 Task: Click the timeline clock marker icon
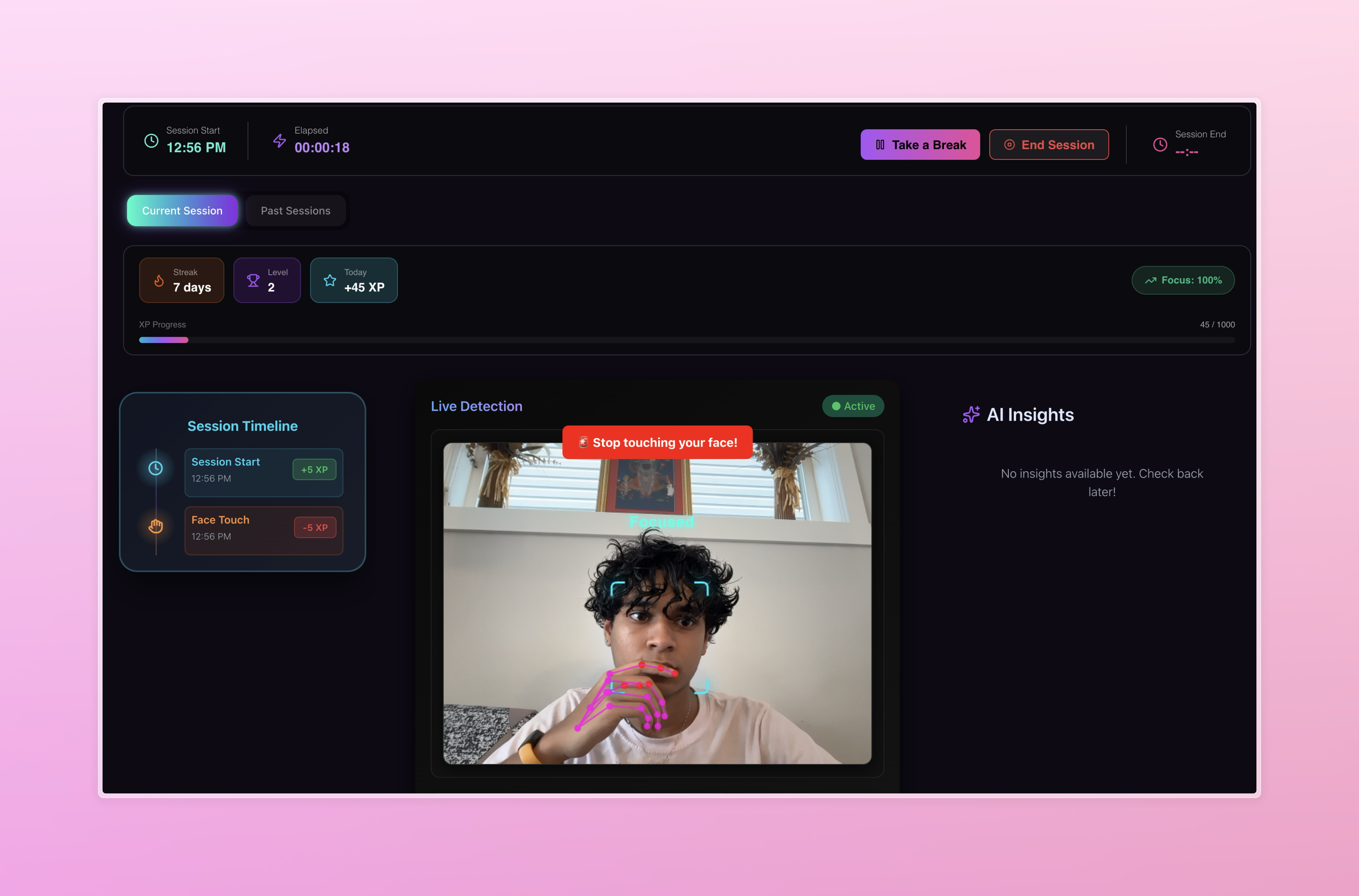coord(155,469)
